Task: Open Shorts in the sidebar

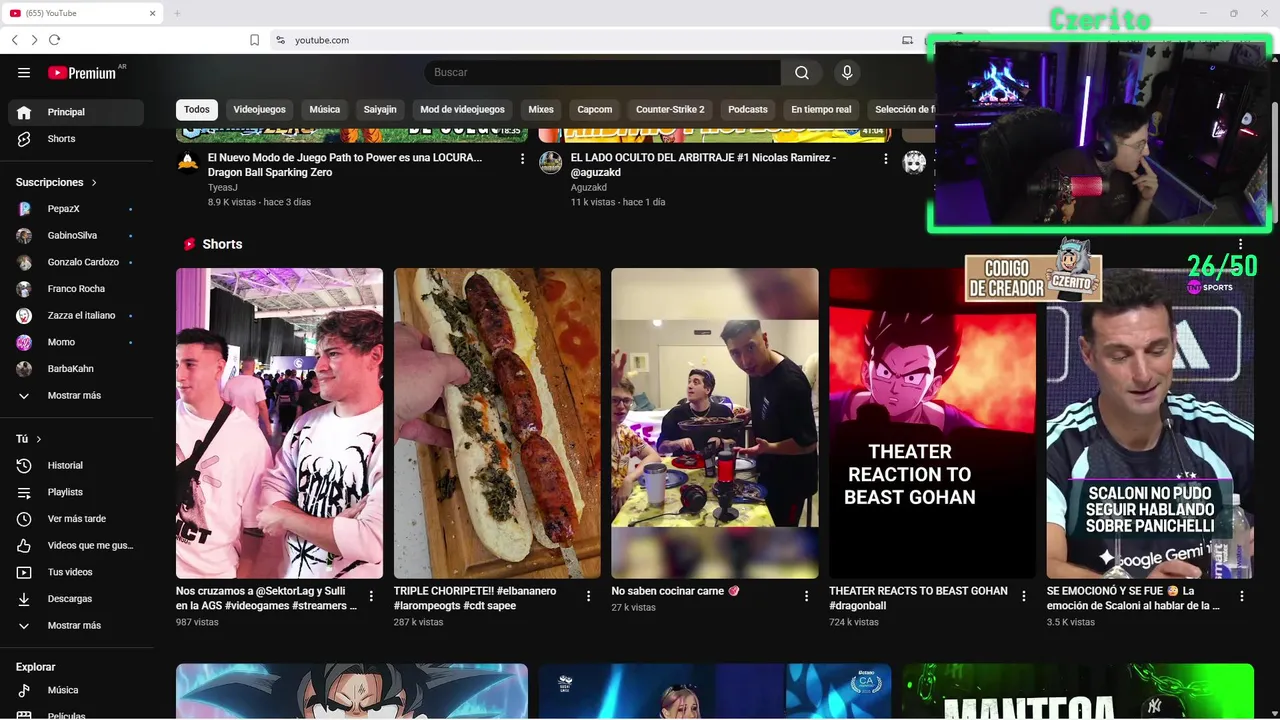Action: tap(76, 139)
